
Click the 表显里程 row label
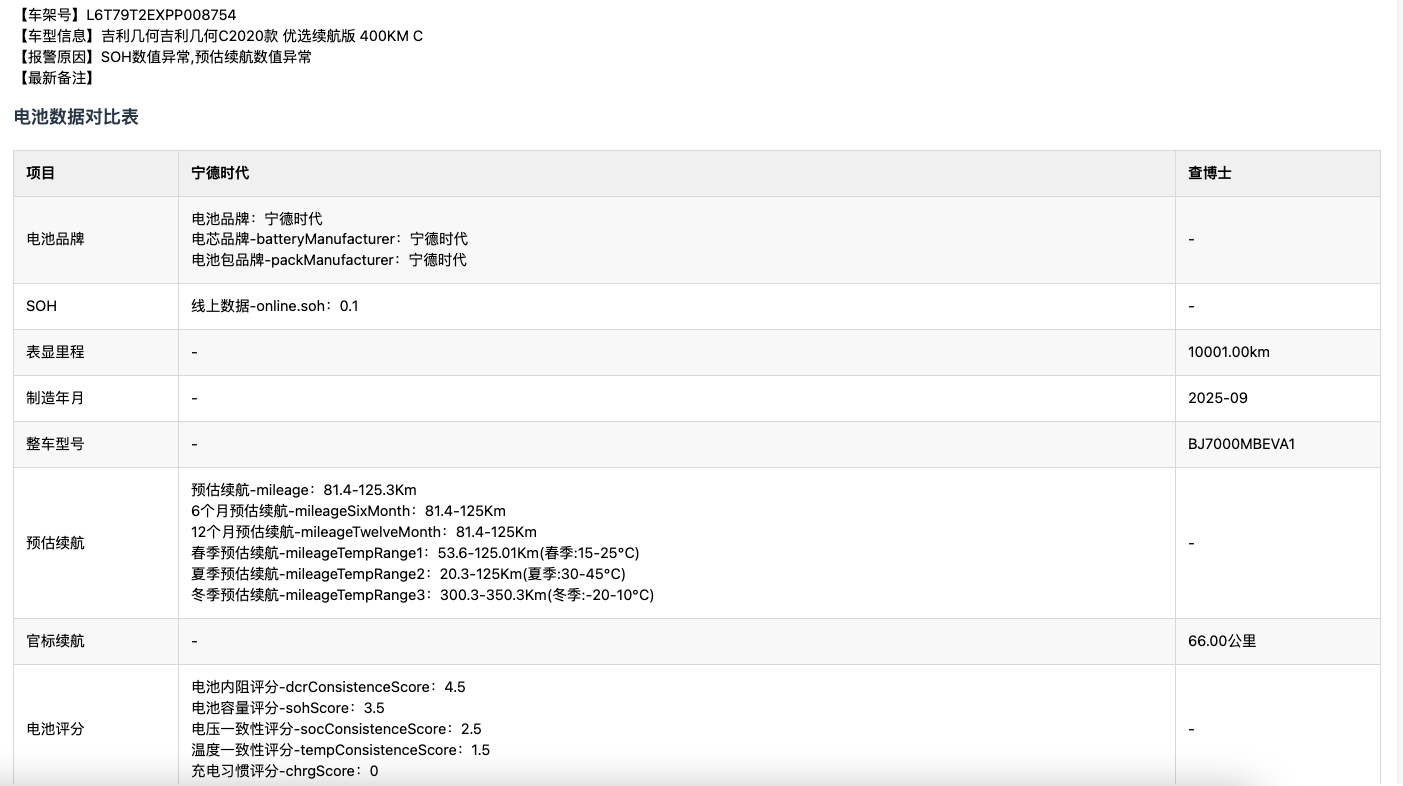[55, 353]
